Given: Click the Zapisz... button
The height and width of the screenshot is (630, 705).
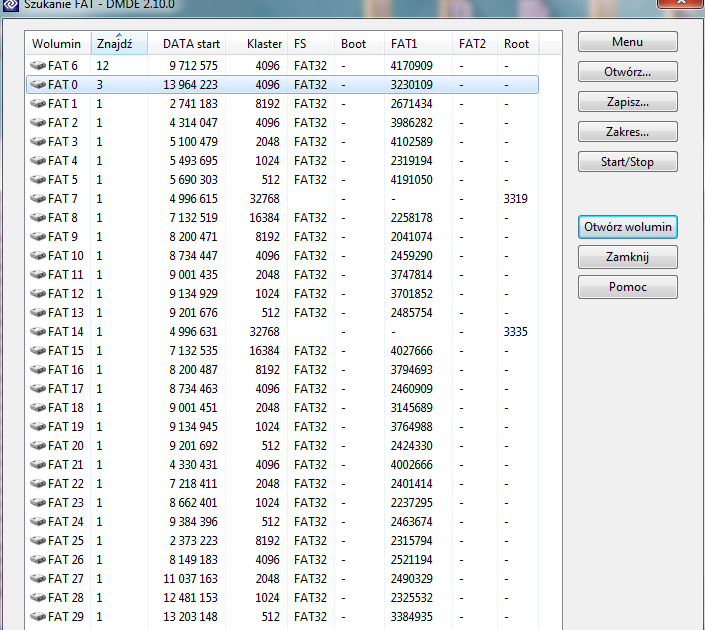Looking at the screenshot, I should coord(628,102).
